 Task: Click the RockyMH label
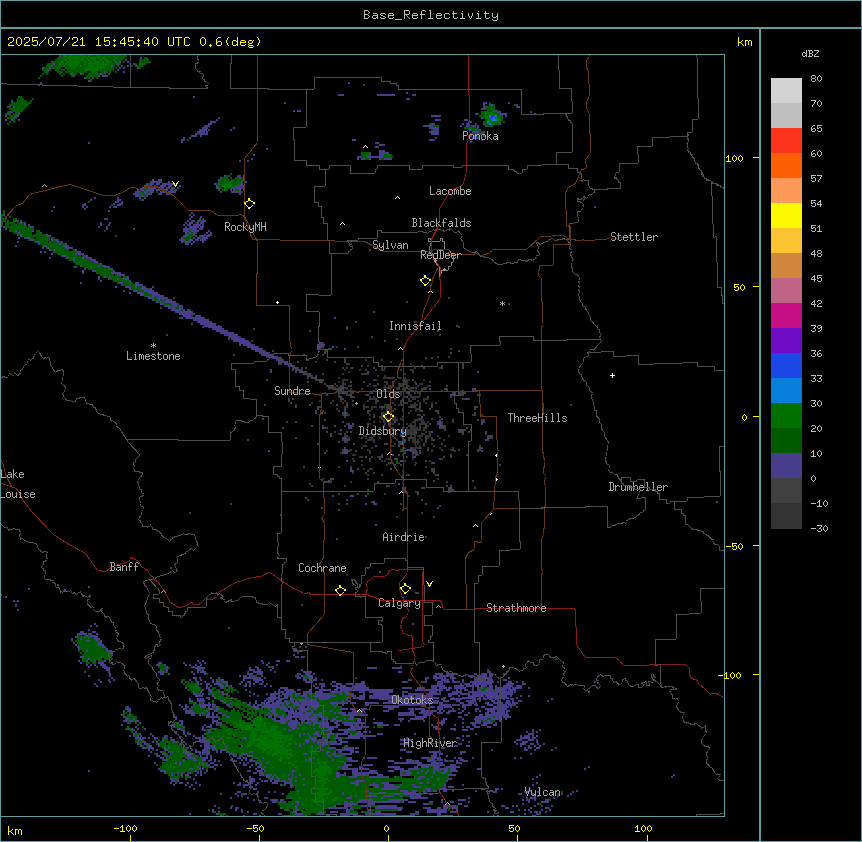tap(245, 227)
